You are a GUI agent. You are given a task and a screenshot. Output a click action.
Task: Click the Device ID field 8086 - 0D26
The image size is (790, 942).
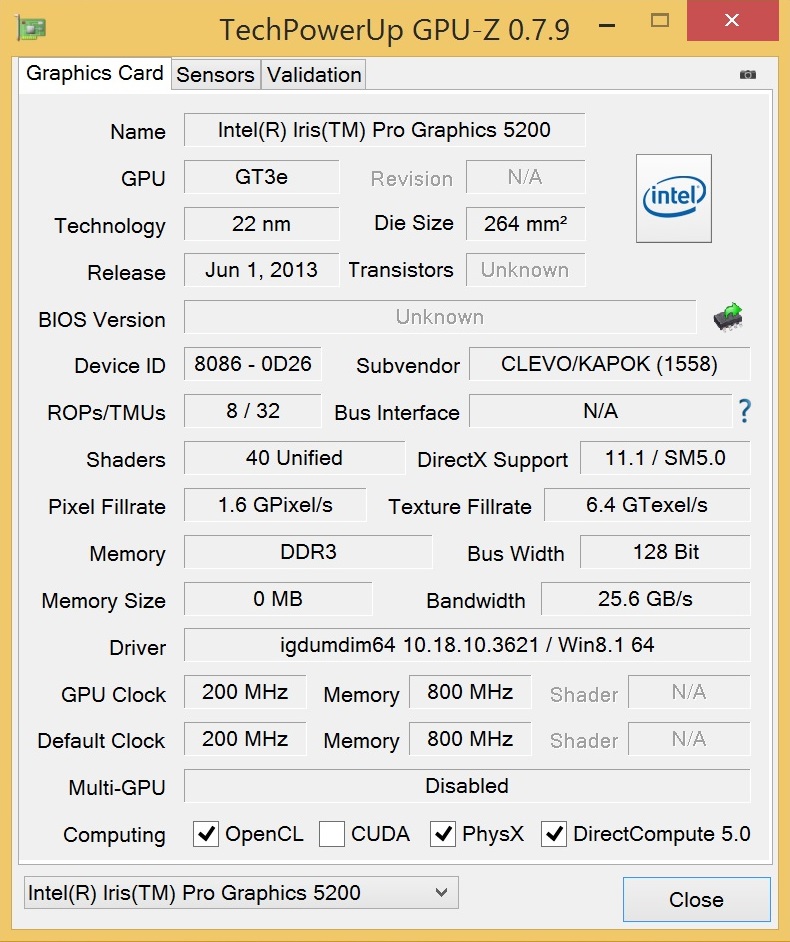252,363
